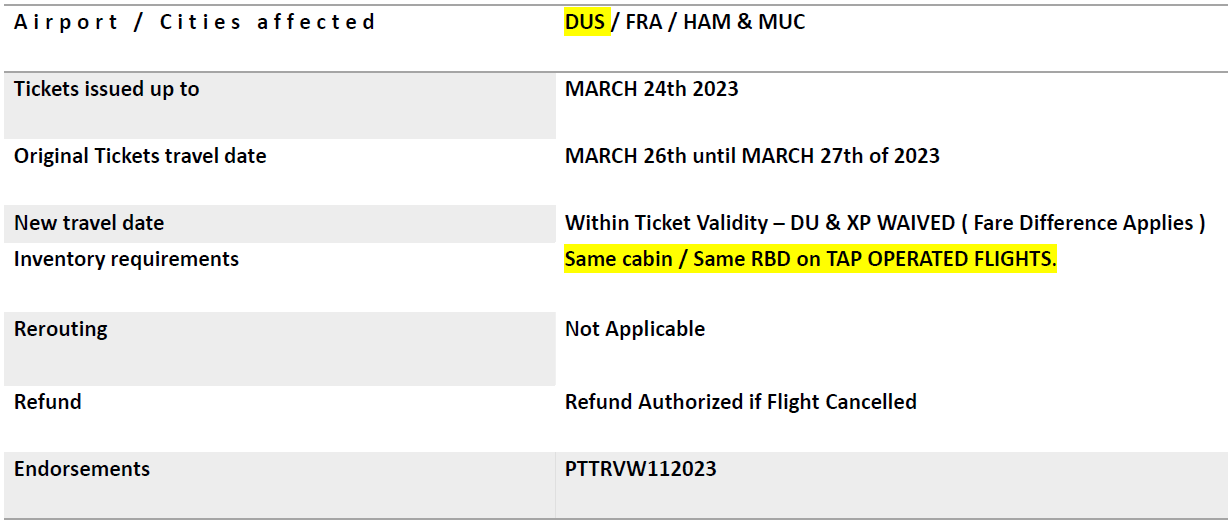This screenshot has height=532, width=1228.
Task: Click 'MARCH 26th until MARCH 27th of 2023'
Action: click(x=752, y=156)
